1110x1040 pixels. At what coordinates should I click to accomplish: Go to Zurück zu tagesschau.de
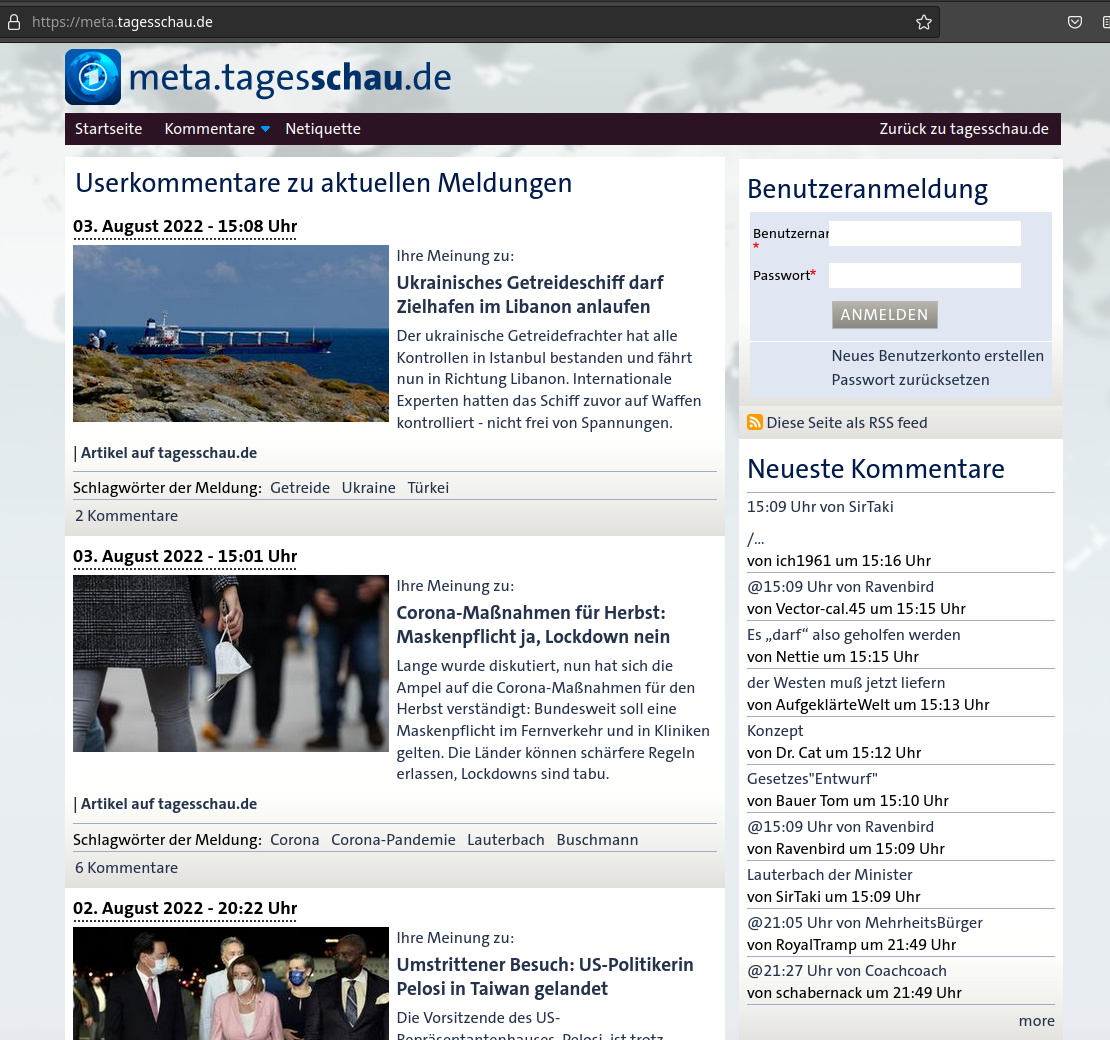pyautogui.click(x=963, y=129)
